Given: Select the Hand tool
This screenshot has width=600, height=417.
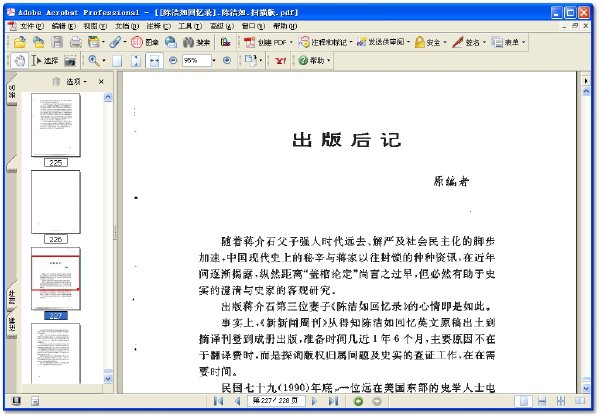Looking at the screenshot, I should coord(19,60).
